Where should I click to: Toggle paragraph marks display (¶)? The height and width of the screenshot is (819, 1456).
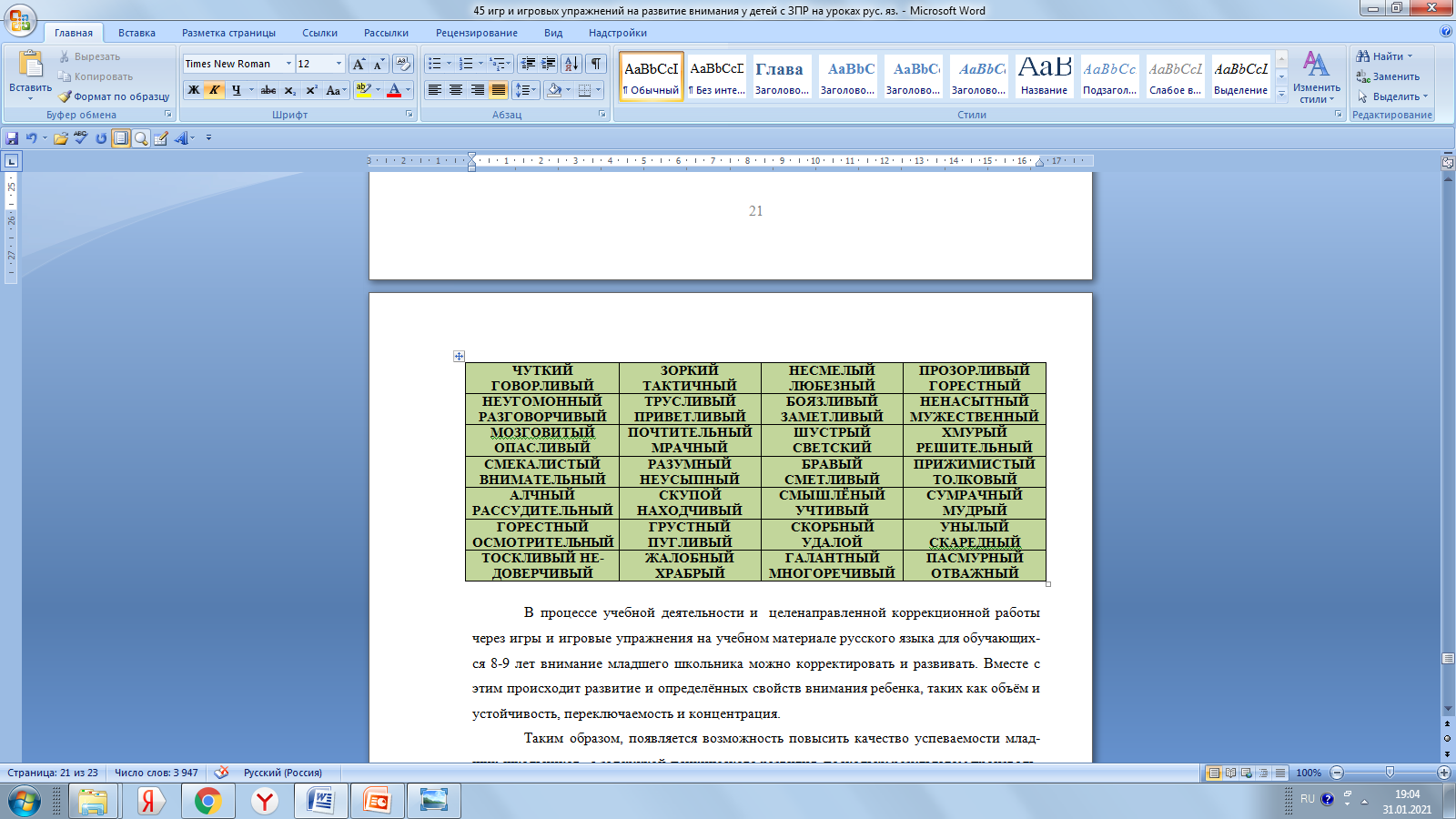click(x=596, y=64)
